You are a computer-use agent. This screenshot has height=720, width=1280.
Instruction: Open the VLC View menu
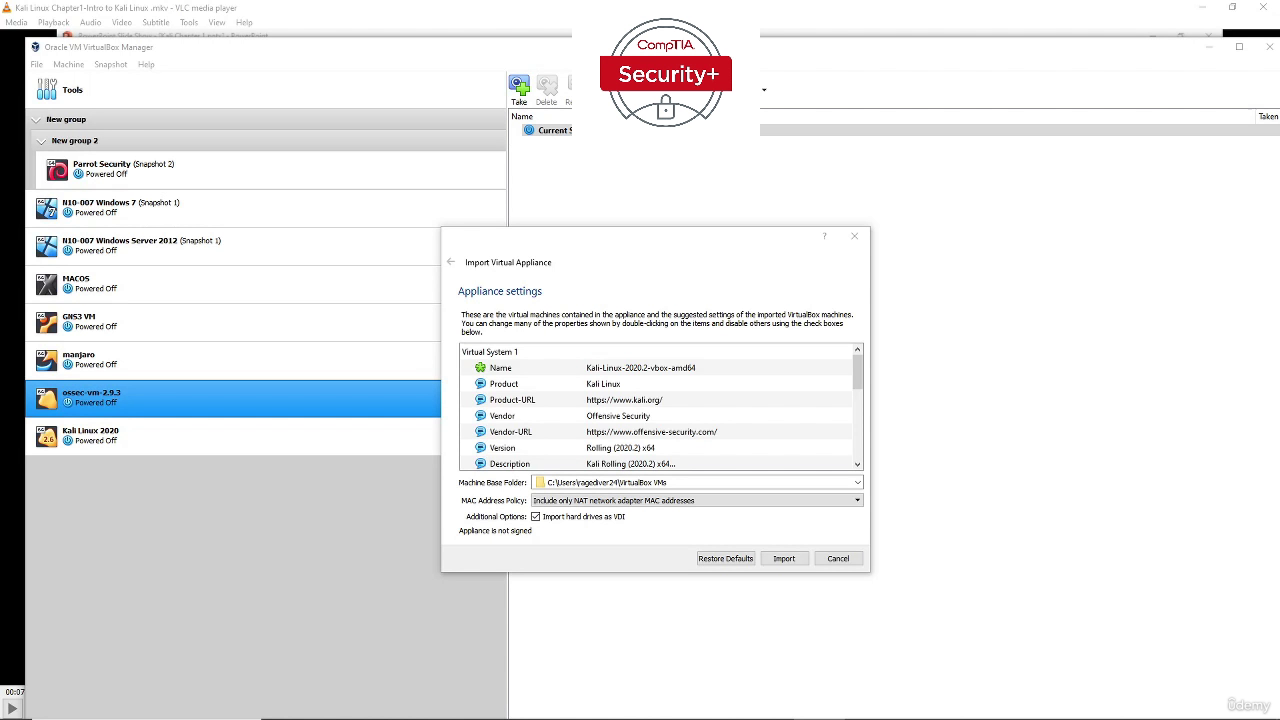pyautogui.click(x=217, y=22)
